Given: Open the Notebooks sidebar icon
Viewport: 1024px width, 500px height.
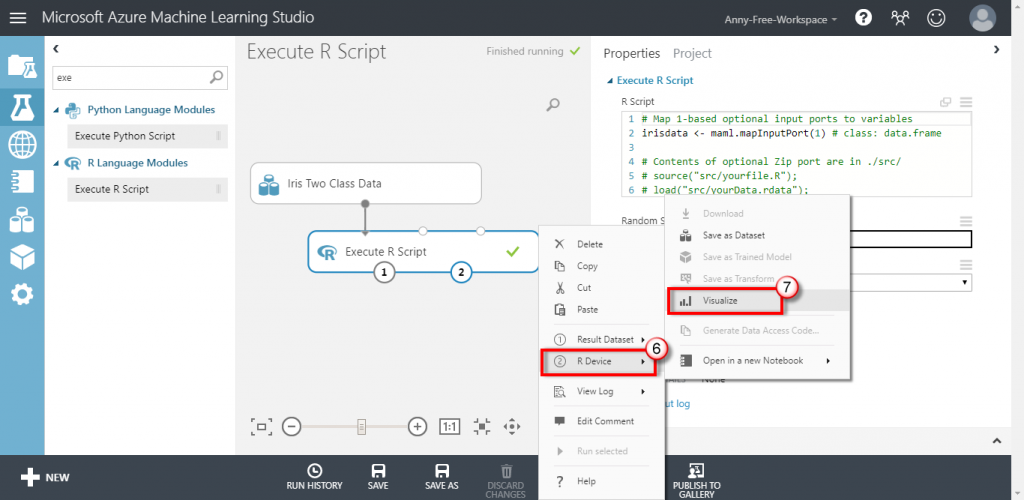Looking at the screenshot, I should tap(22, 181).
